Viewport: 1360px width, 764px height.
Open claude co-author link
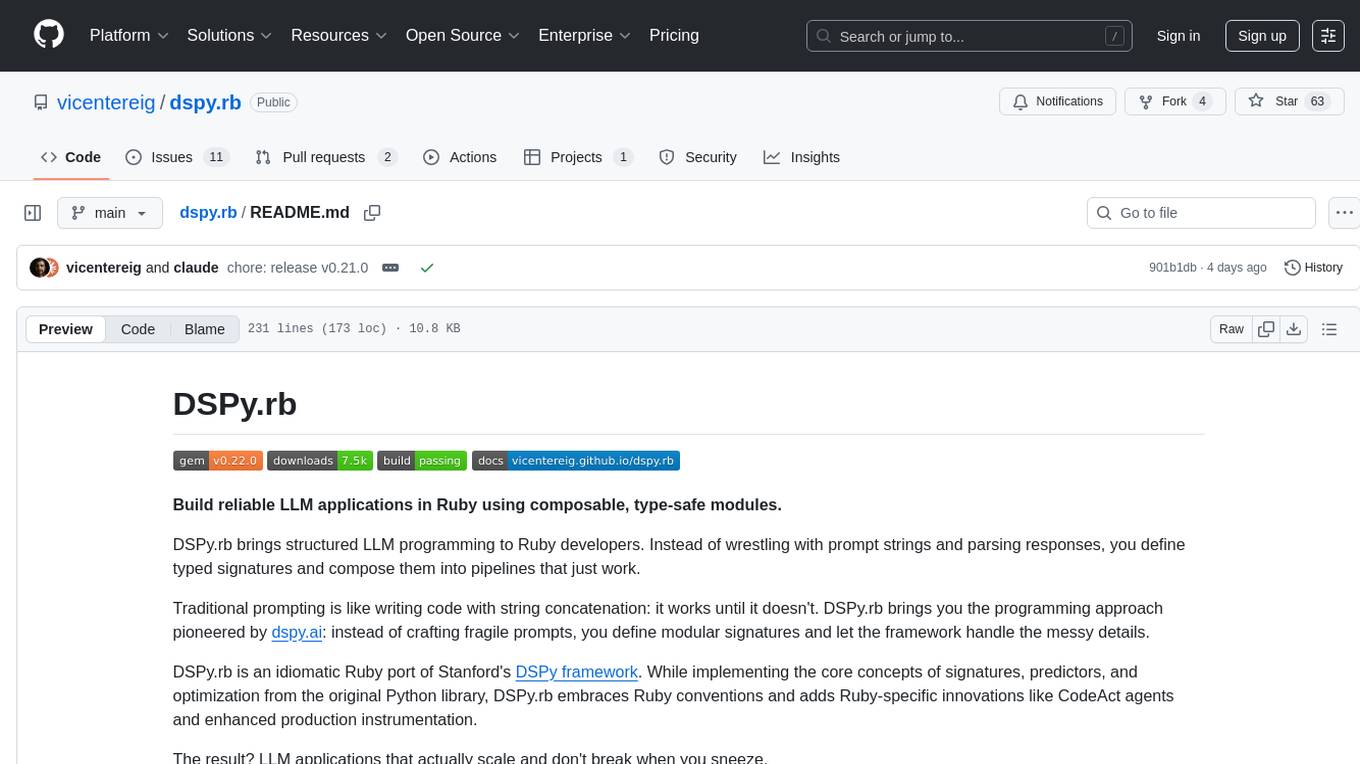(x=196, y=267)
